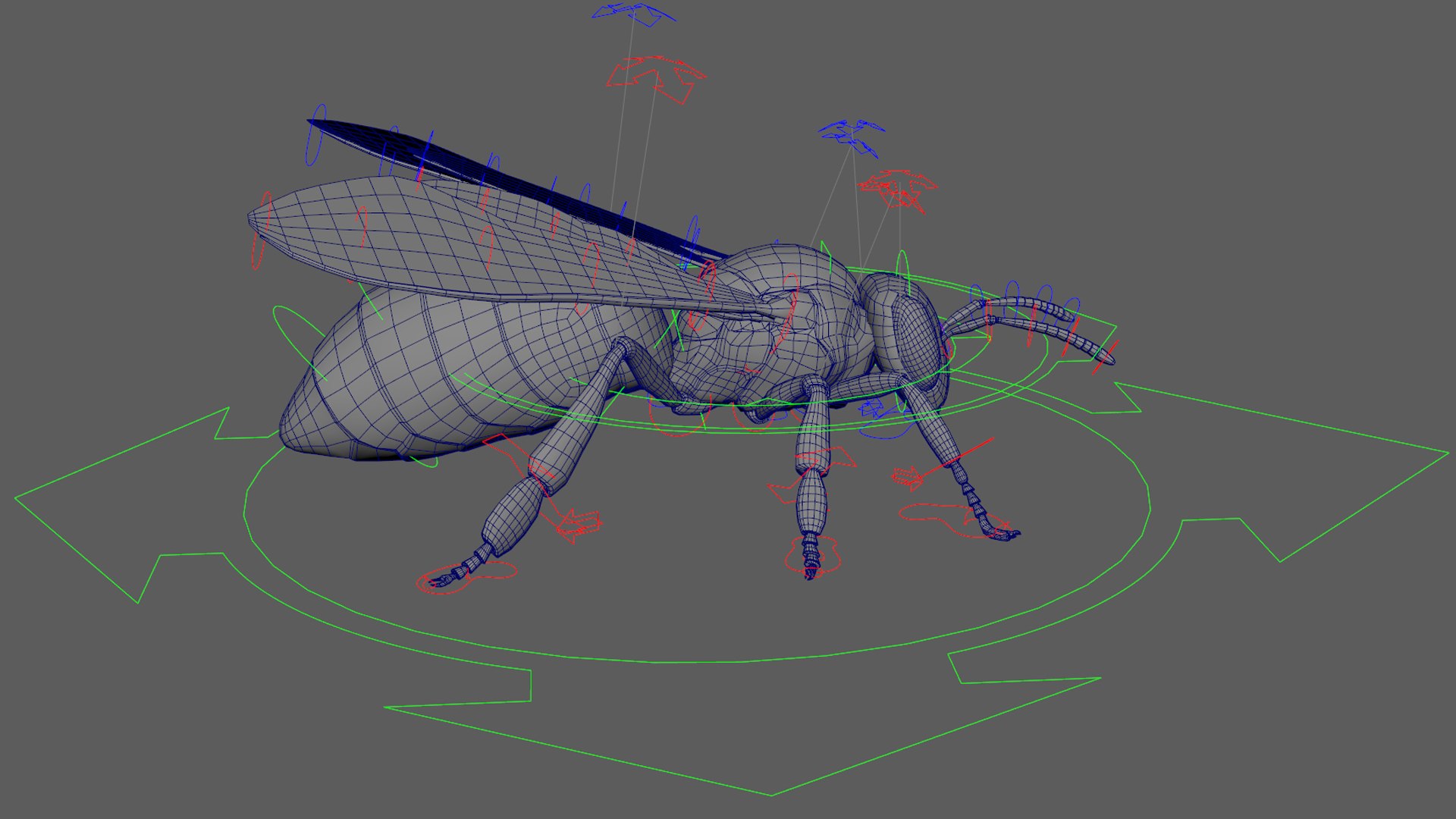Viewport: 1456px width, 819px height.
Task: Pick the blue antenna control icon above head
Action: click(852, 137)
